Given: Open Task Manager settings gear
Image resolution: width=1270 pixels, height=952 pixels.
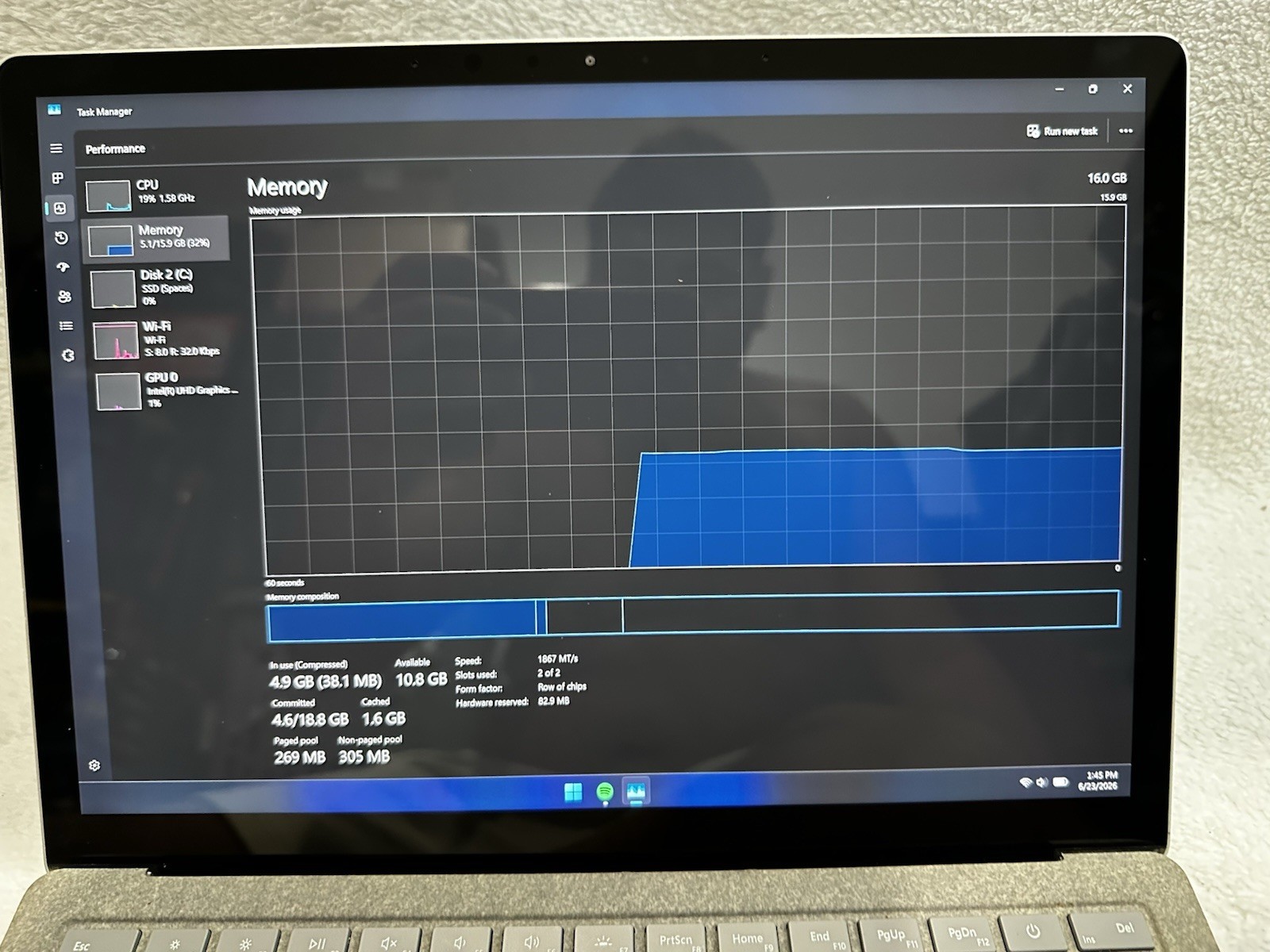Looking at the screenshot, I should [94, 766].
